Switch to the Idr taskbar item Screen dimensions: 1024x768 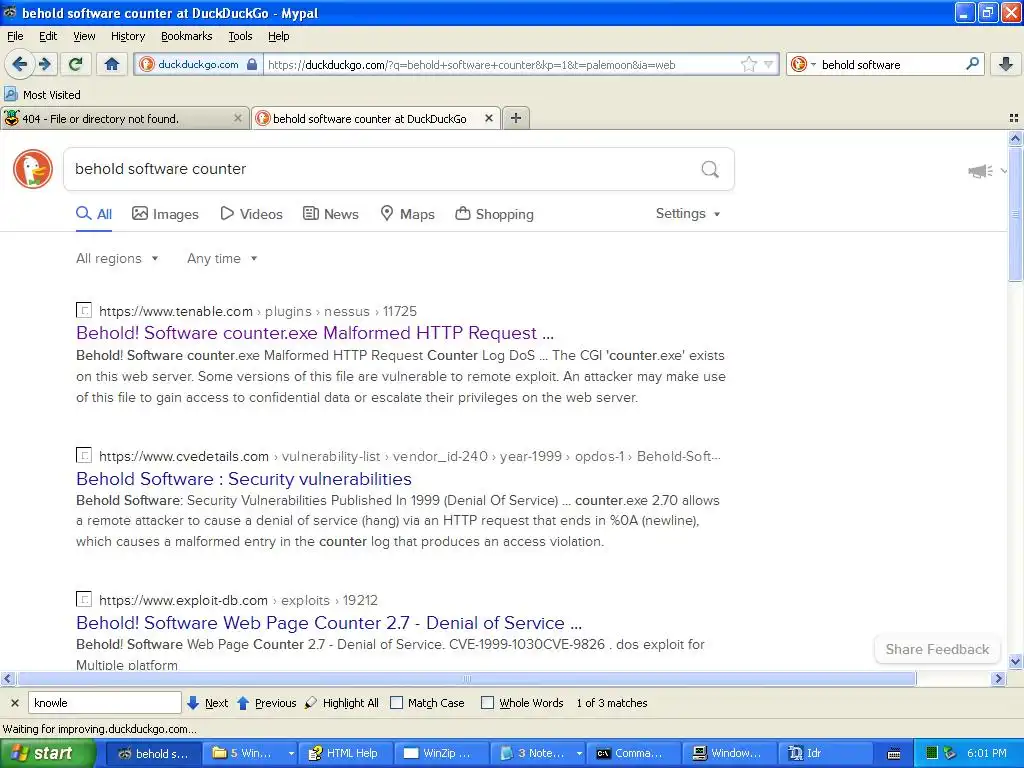click(824, 753)
